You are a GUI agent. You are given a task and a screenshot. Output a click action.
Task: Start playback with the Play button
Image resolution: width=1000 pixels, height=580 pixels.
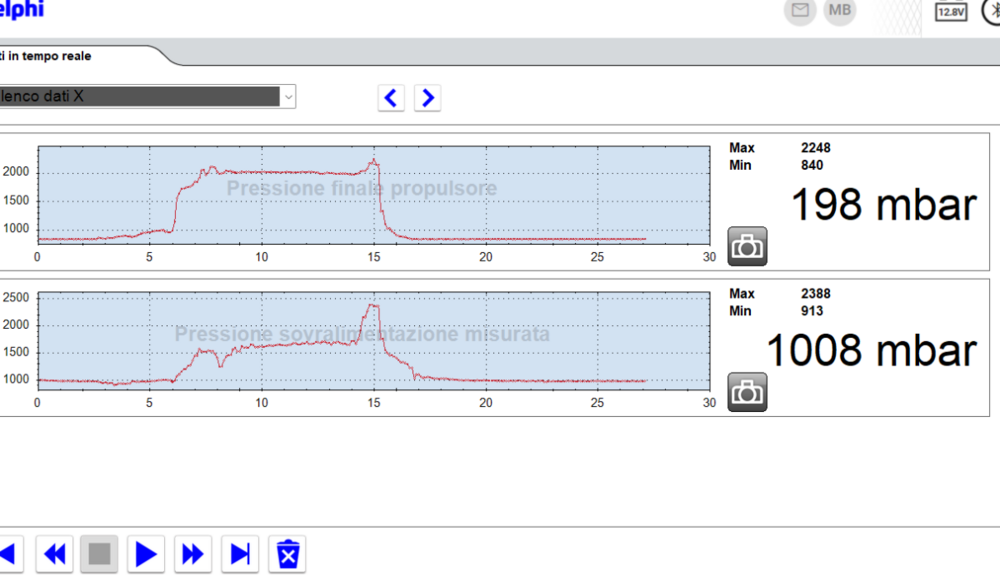coord(145,553)
